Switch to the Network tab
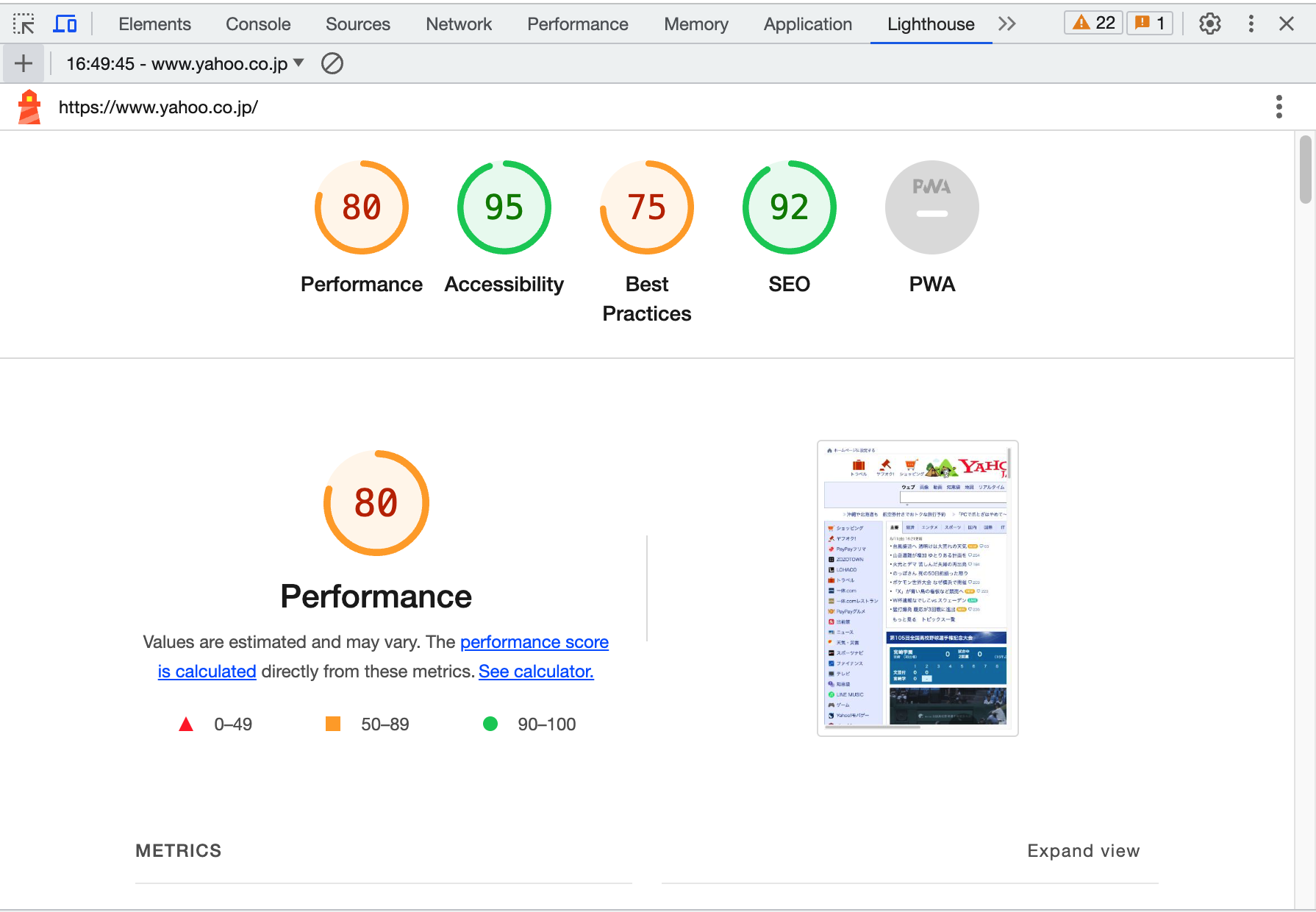The image size is (1316, 912). point(459,24)
